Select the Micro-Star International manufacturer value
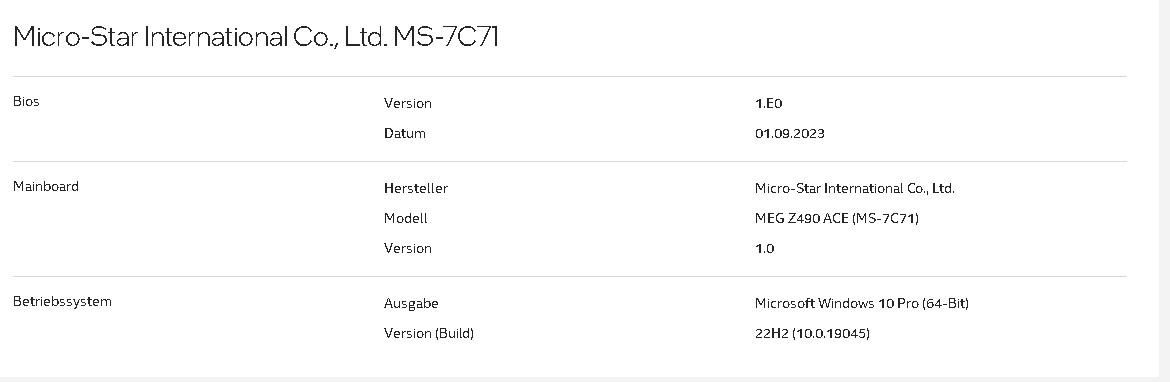The width and height of the screenshot is (1170, 382). coord(854,189)
